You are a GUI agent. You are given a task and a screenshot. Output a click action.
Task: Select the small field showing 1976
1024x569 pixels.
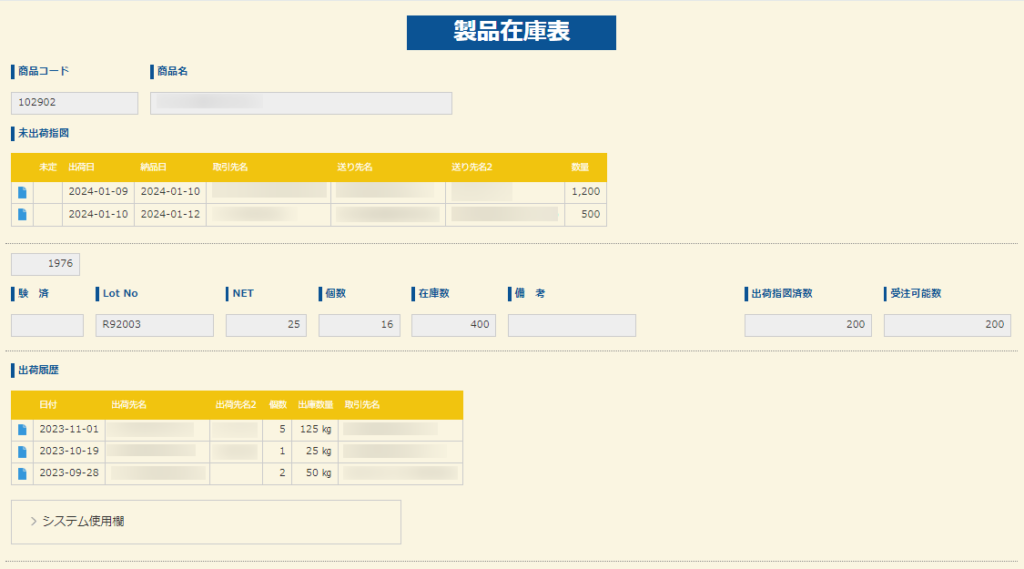pyautogui.click(x=45, y=264)
